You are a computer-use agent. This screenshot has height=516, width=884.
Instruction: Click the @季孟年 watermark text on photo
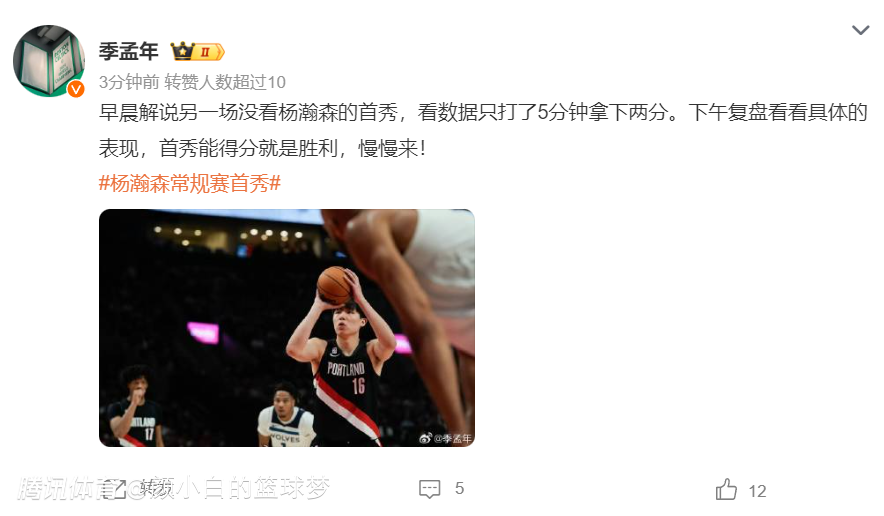[x=453, y=438]
